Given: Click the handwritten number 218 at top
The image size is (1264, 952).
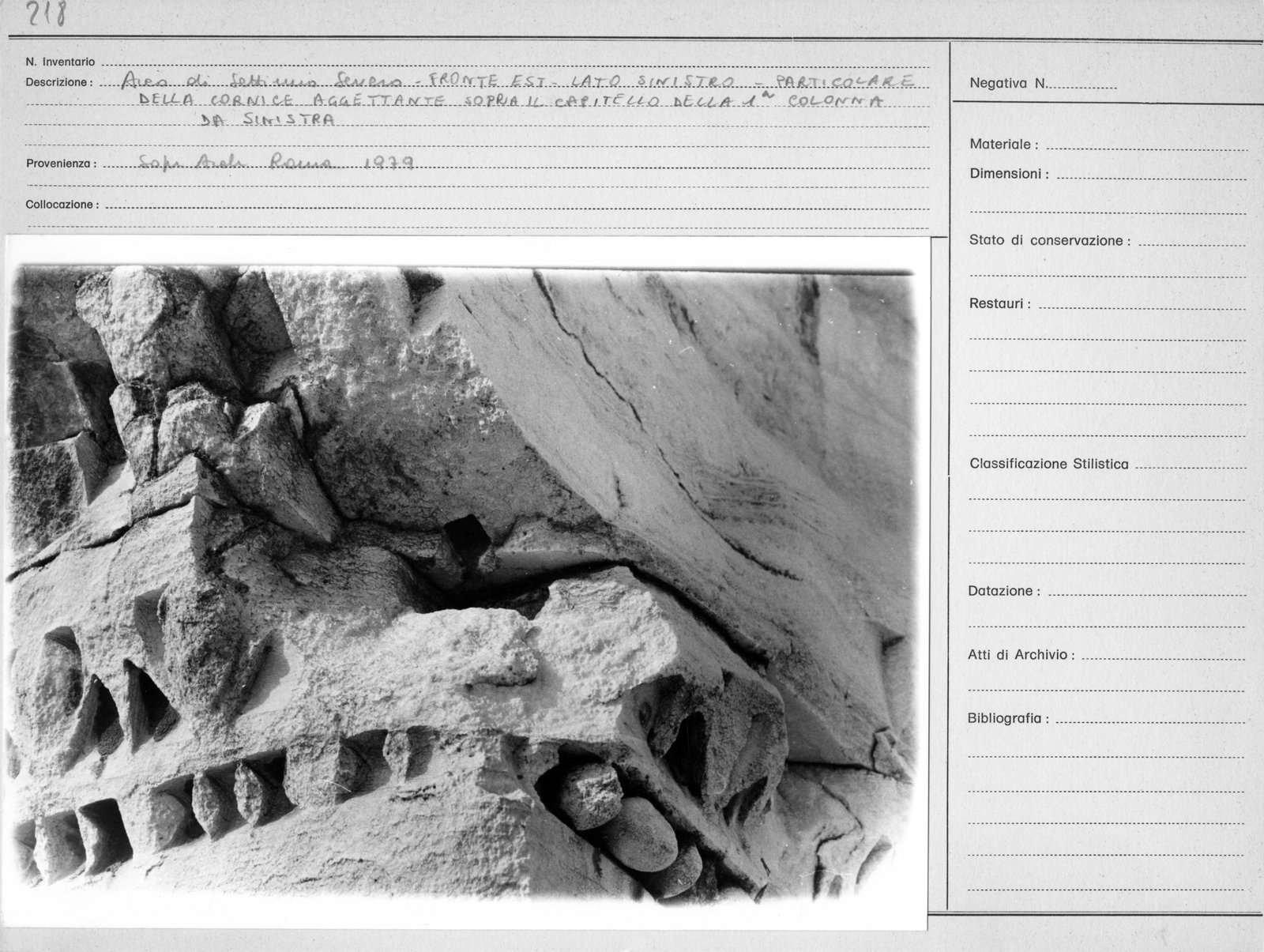Looking at the screenshot, I should coord(47,13).
